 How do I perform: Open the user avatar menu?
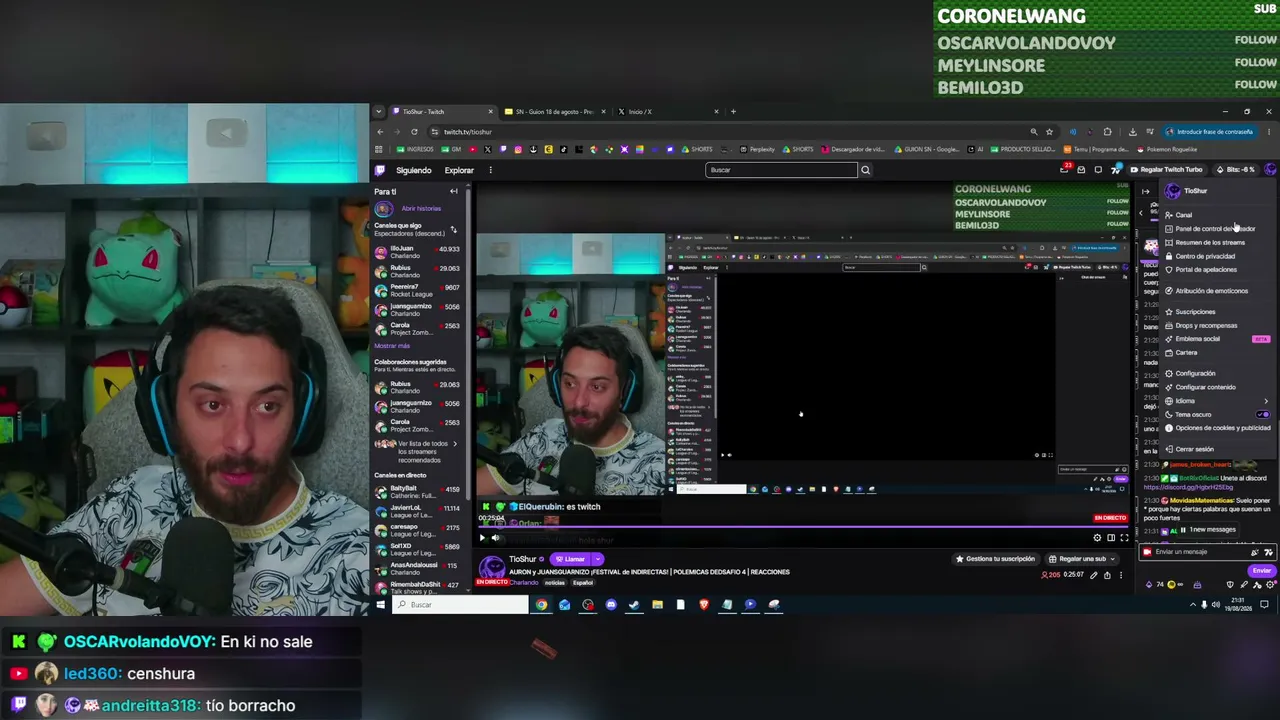[1270, 170]
